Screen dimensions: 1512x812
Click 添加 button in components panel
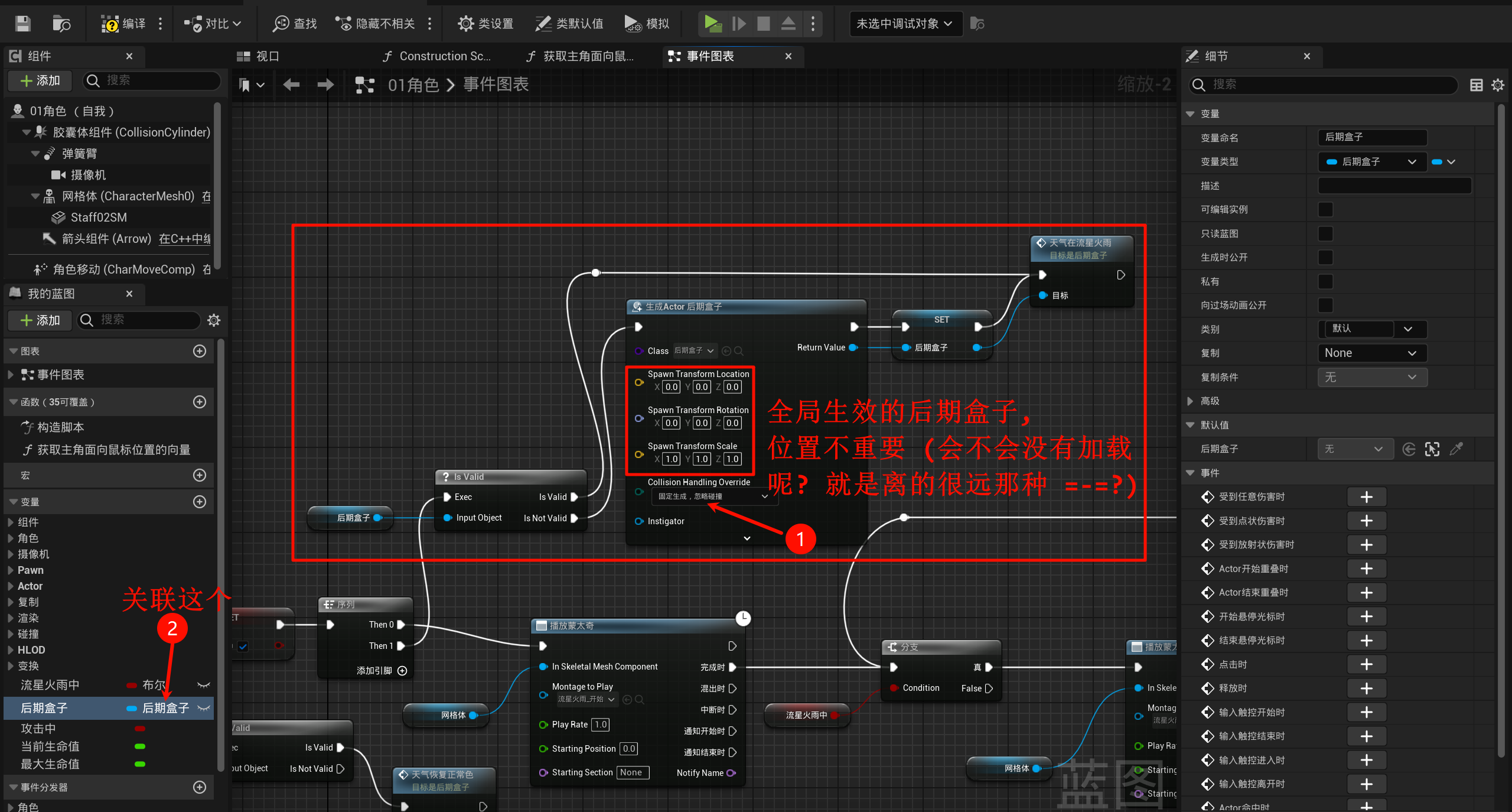coord(40,80)
